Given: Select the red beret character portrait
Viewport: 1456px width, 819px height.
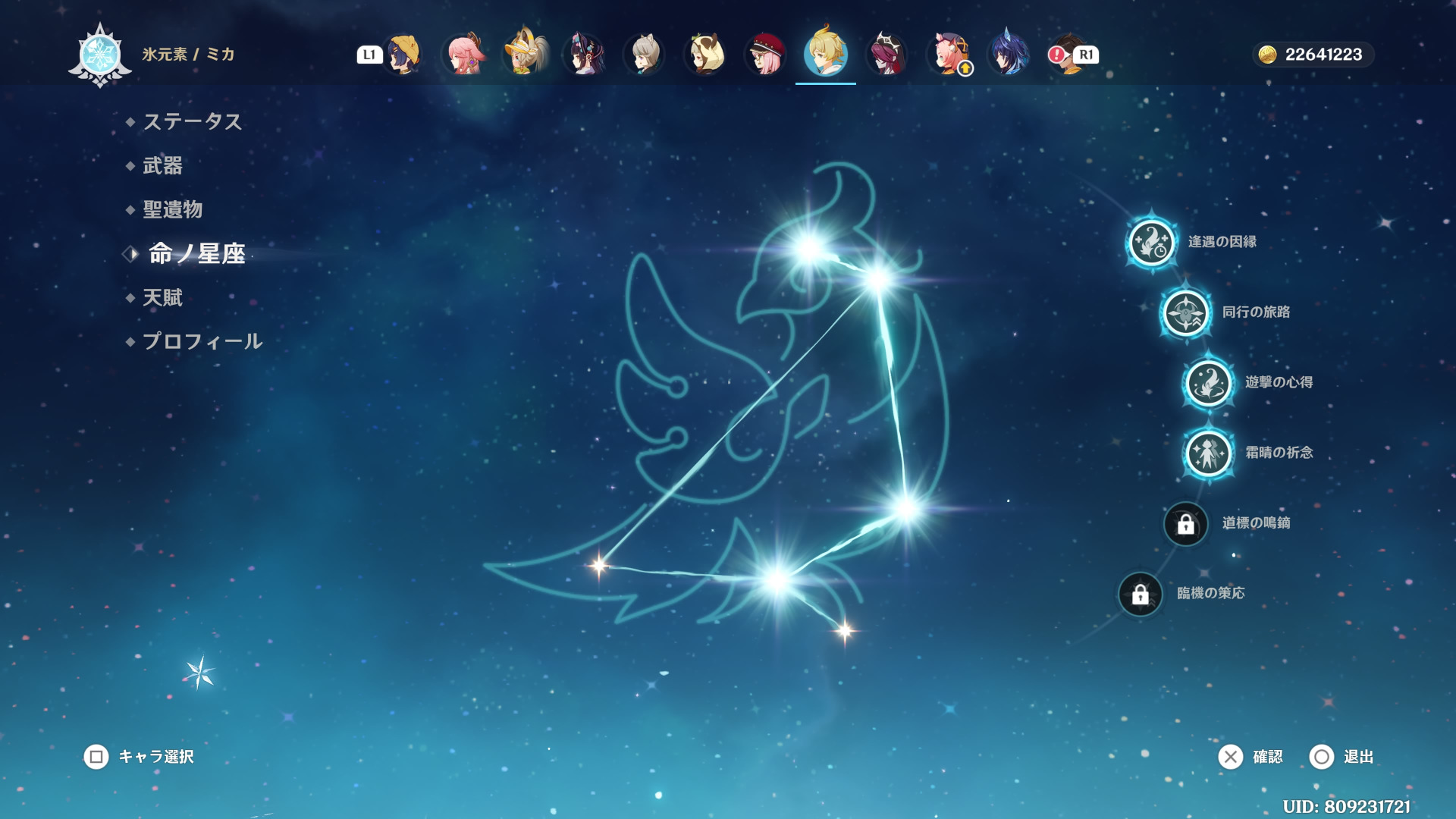Looking at the screenshot, I should [765, 55].
